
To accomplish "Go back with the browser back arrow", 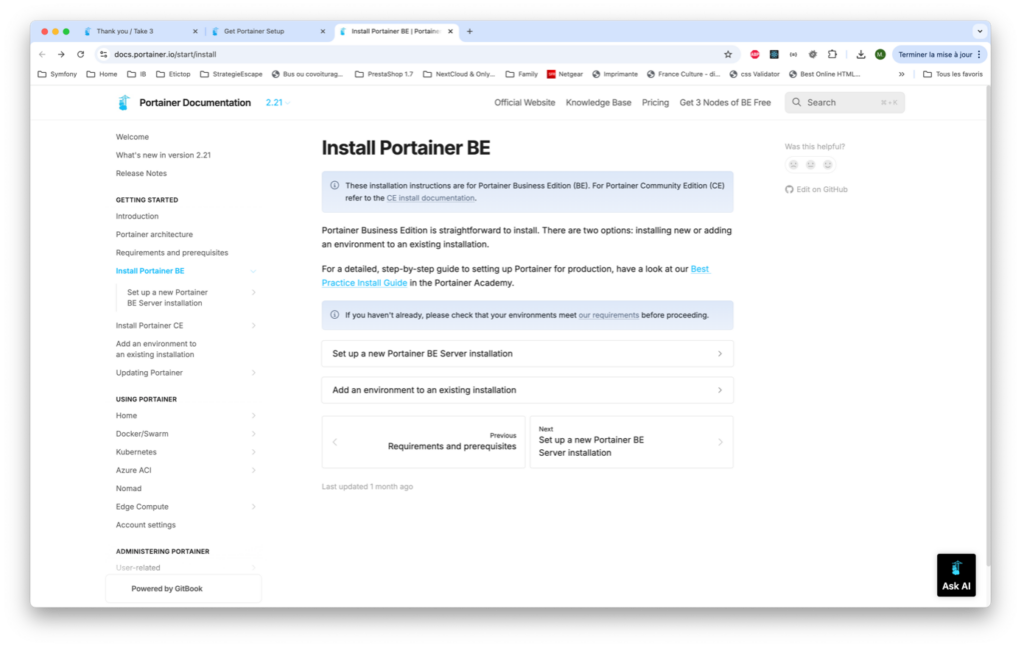I will [42, 54].
